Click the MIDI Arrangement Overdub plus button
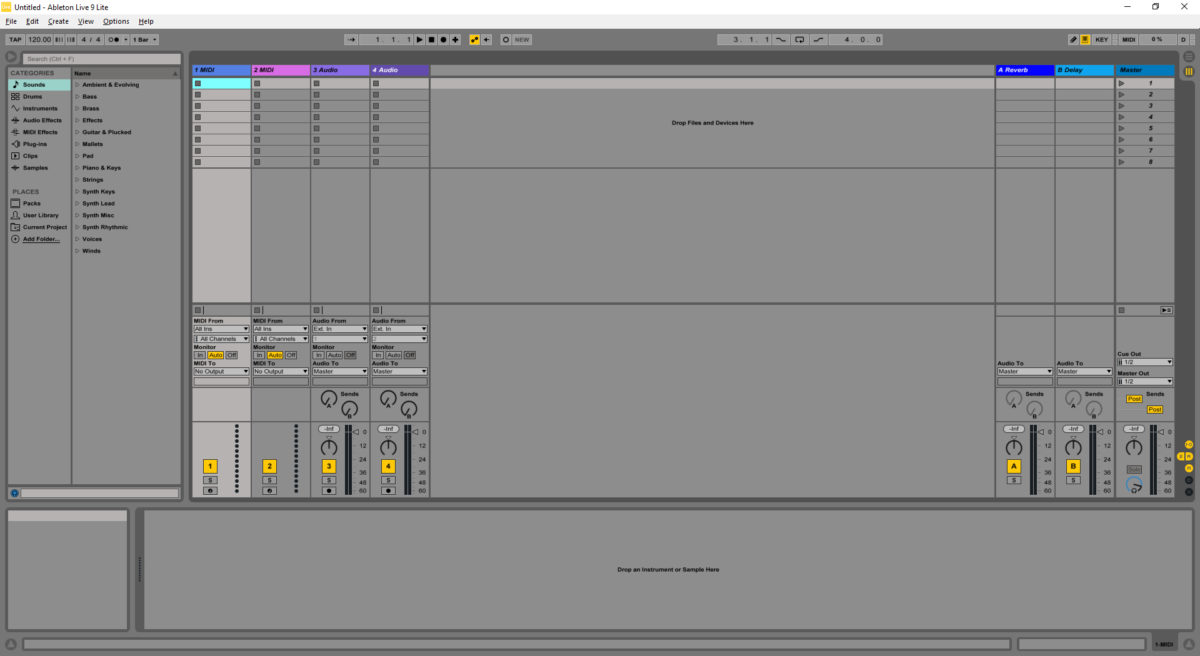1200x656 pixels. point(455,39)
